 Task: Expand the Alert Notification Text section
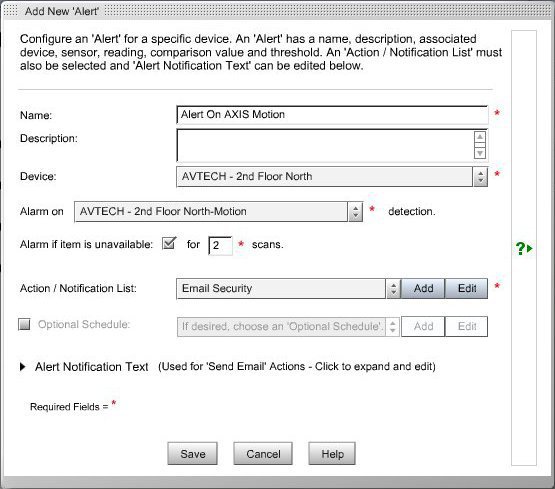(x=23, y=367)
